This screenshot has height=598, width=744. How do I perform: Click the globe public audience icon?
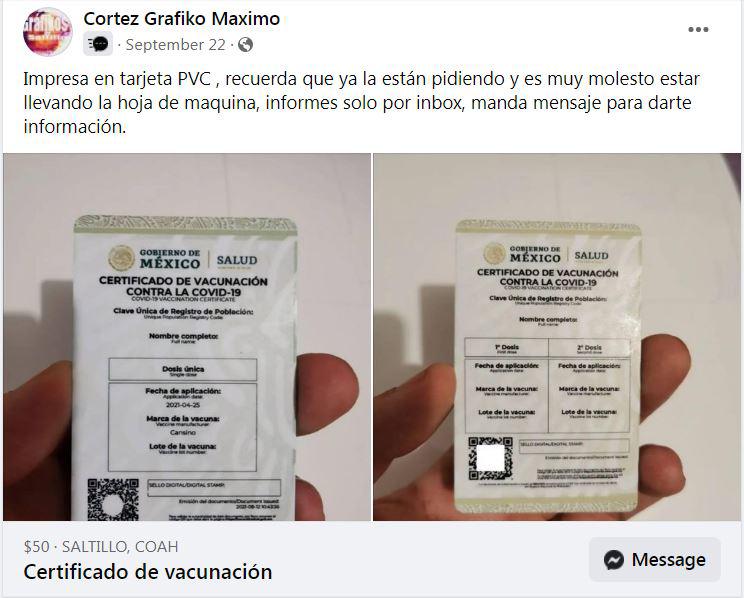[x=245, y=45]
